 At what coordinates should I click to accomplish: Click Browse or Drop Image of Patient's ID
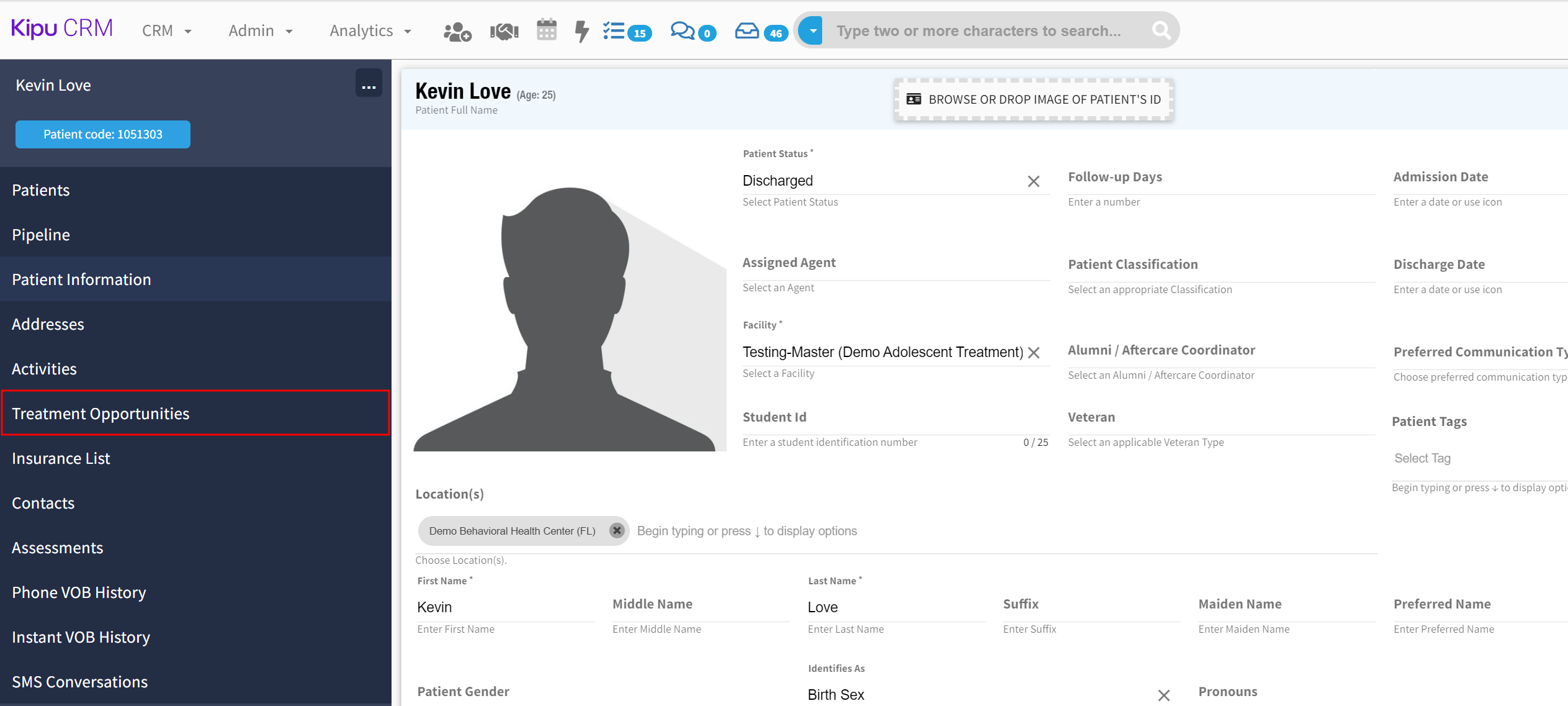pyautogui.click(x=1034, y=99)
